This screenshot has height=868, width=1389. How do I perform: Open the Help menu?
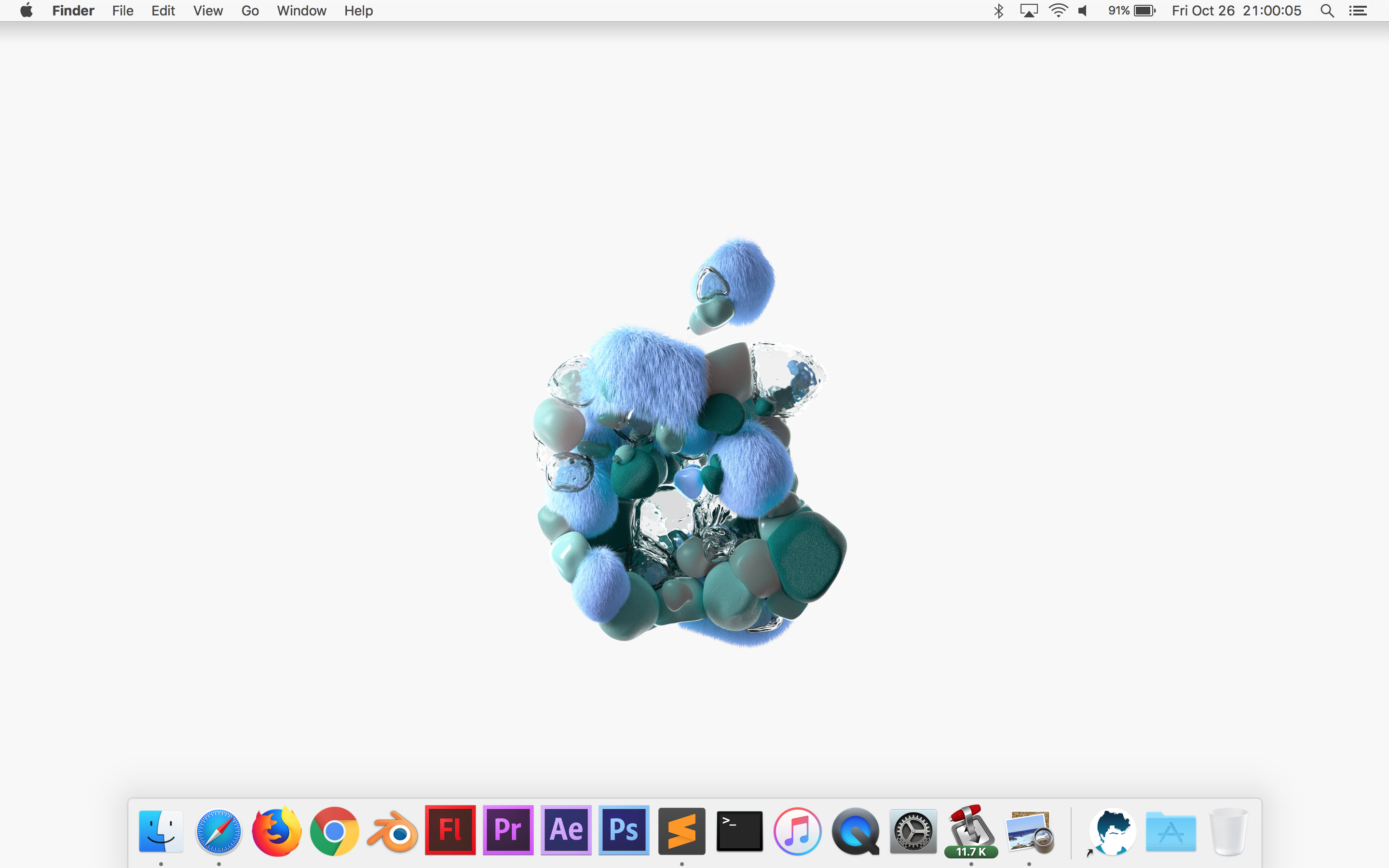(358, 10)
